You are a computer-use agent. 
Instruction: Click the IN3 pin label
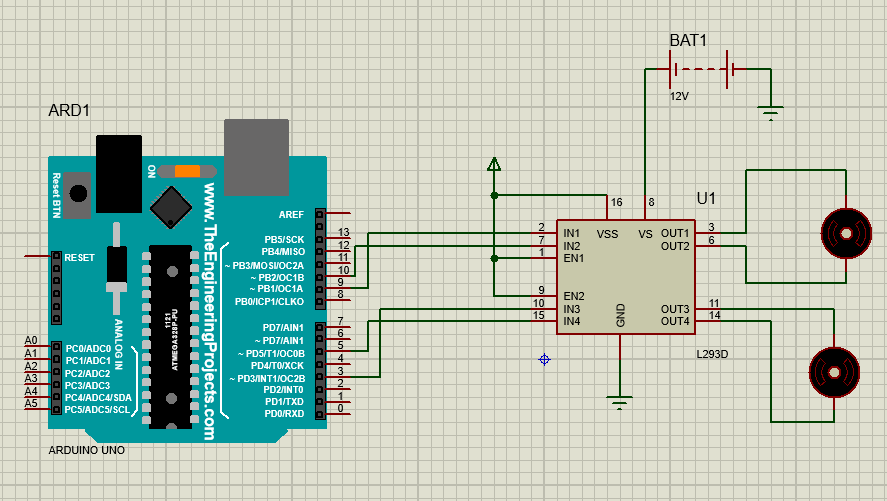(571, 309)
